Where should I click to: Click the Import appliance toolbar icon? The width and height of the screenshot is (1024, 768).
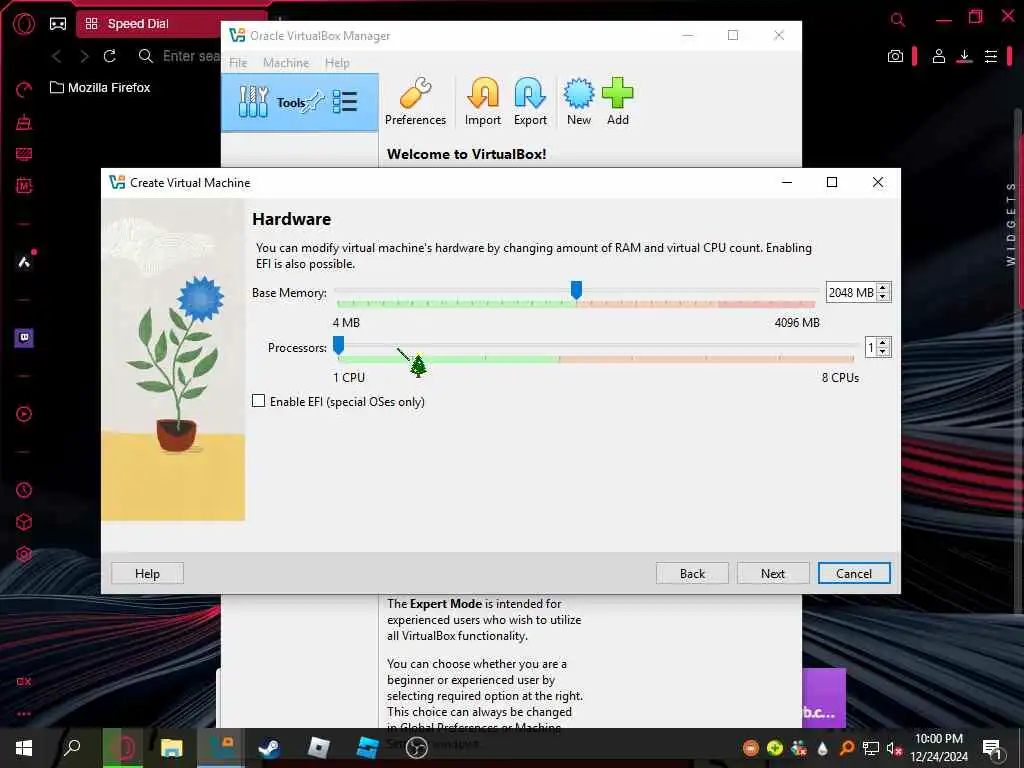(x=483, y=102)
